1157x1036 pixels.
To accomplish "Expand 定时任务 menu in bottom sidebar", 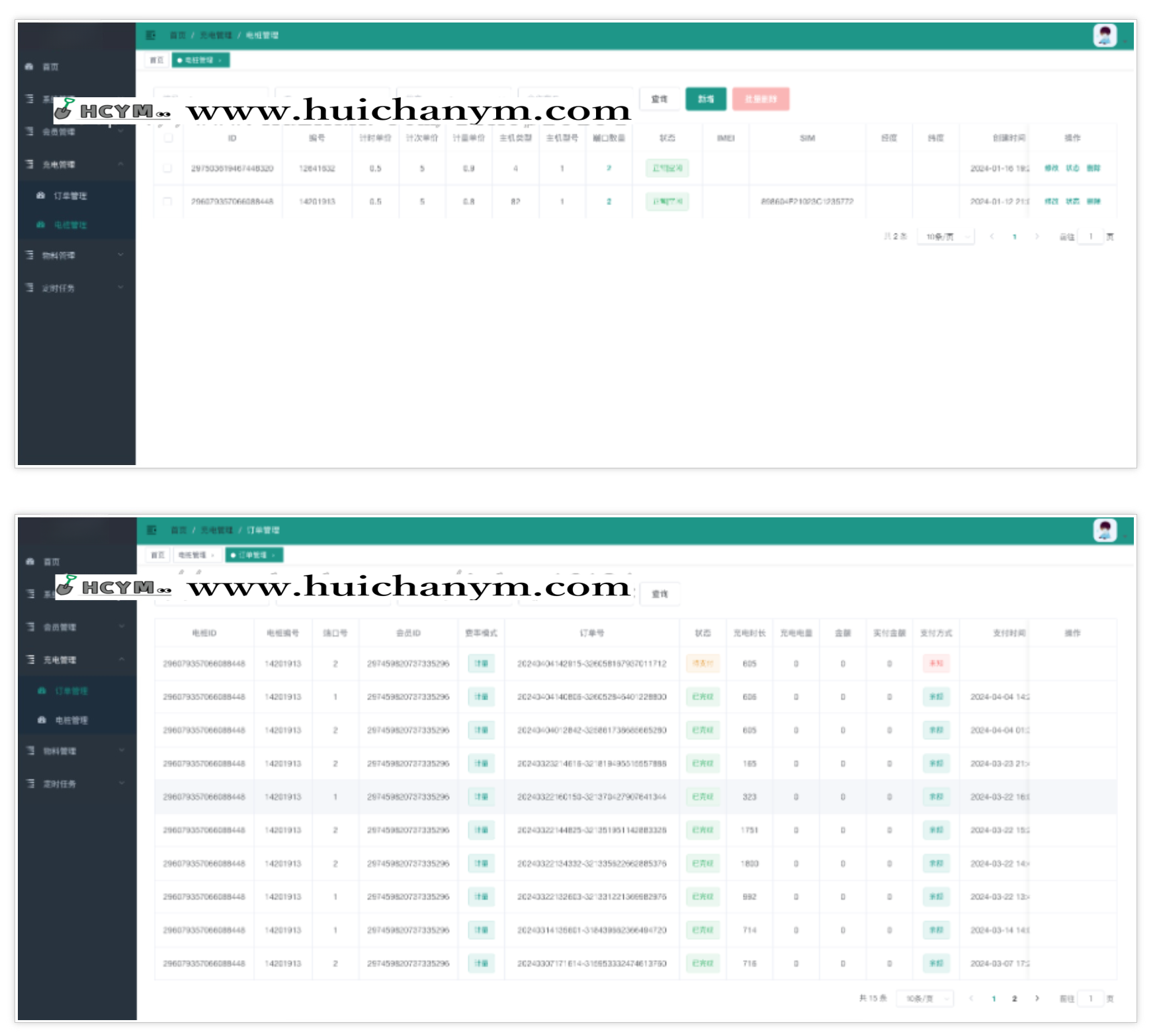I will pos(73,784).
